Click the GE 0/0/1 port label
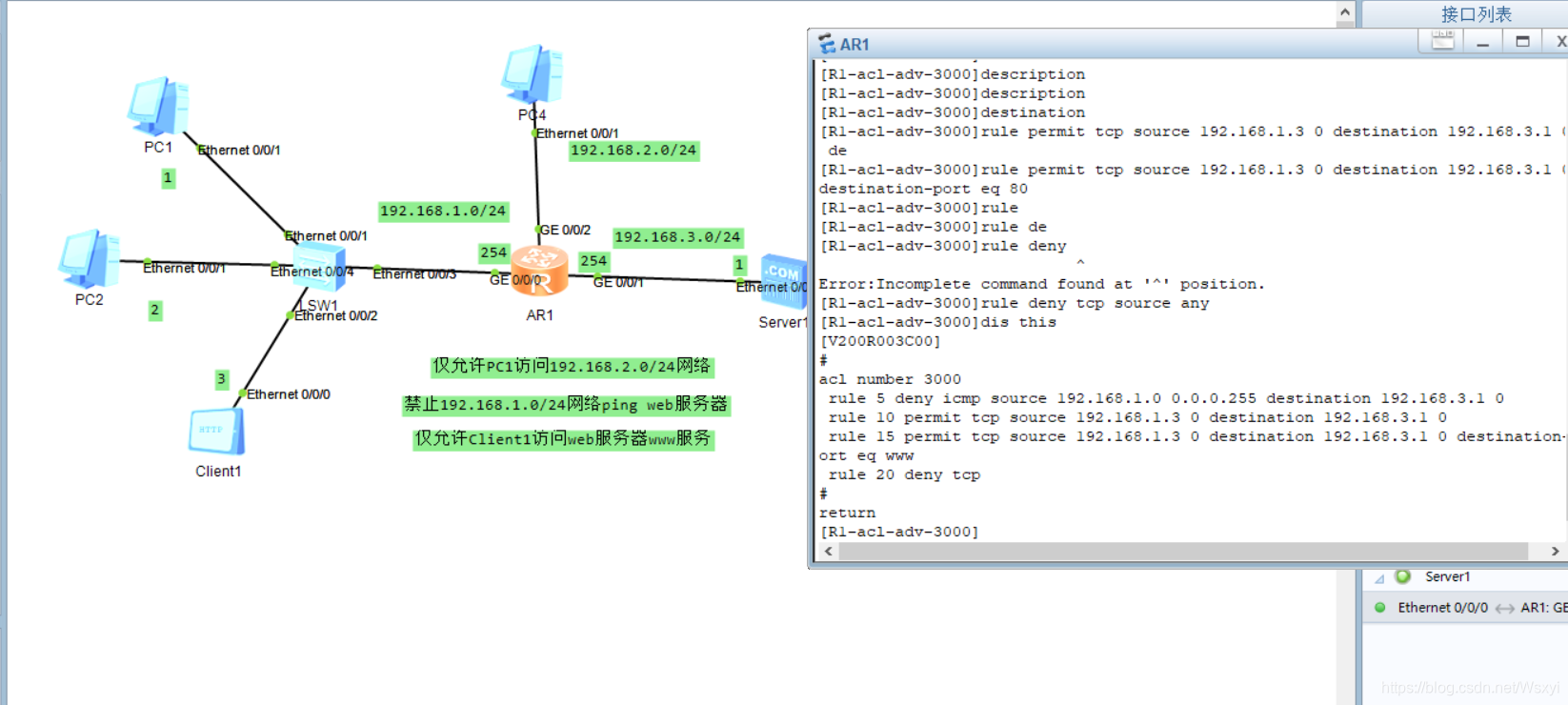Screen dimensions: 1568x705 618,282
